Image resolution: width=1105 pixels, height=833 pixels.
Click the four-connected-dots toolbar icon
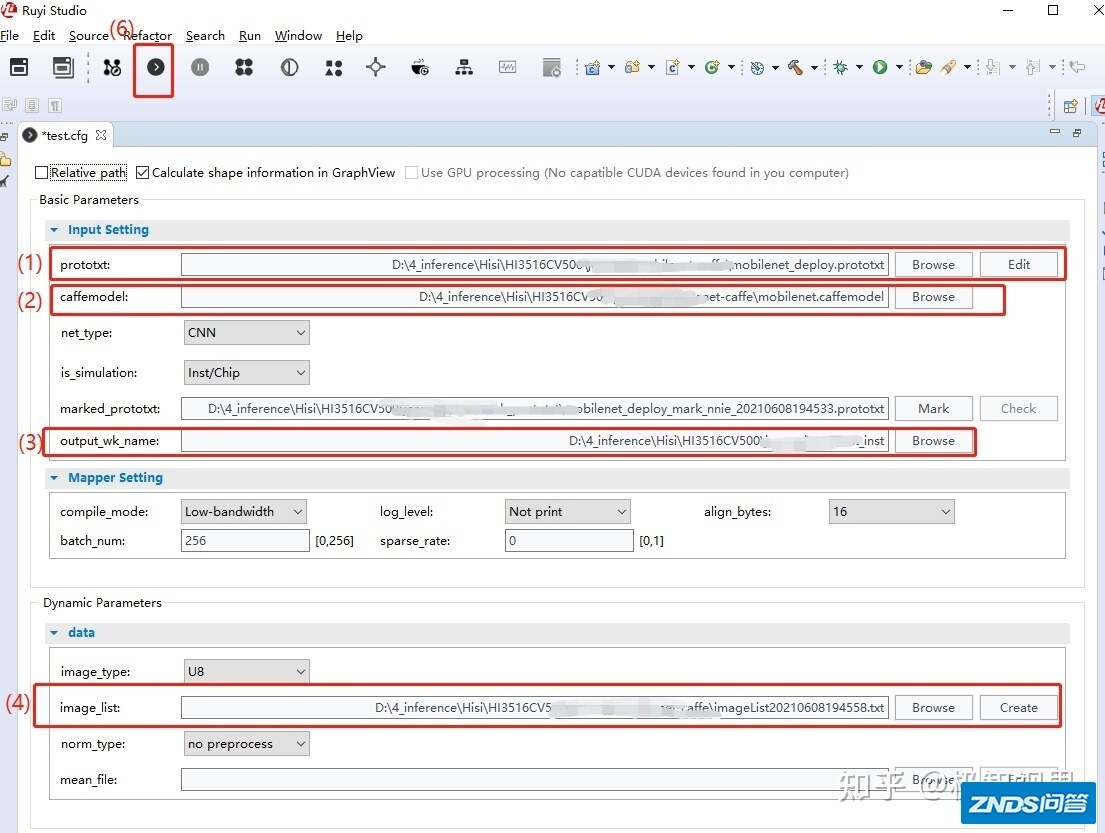pyautogui.click(x=244, y=67)
